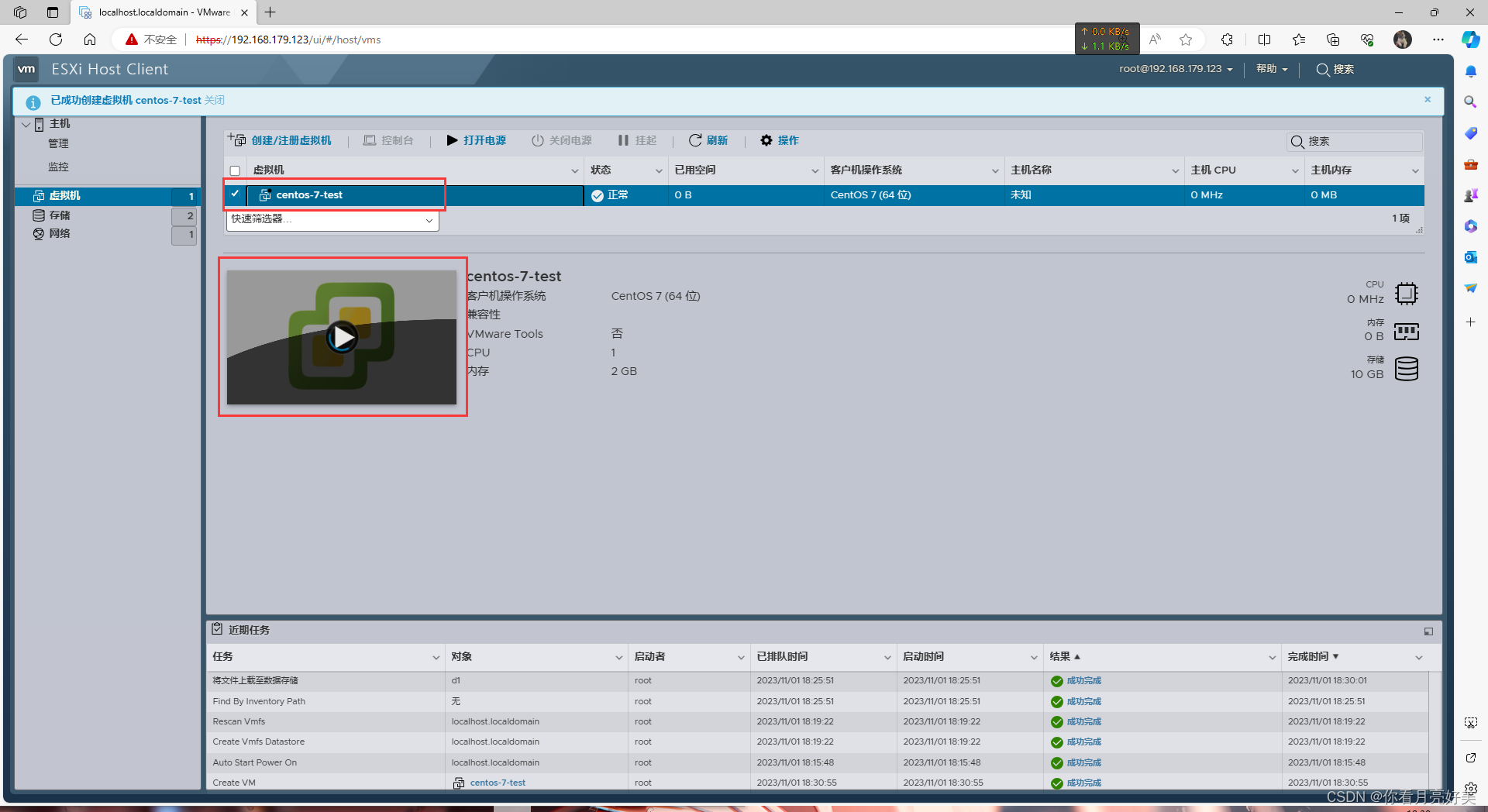Image resolution: width=1488 pixels, height=812 pixels.
Task: Refresh the virtual machine list (刷新)
Action: click(708, 140)
